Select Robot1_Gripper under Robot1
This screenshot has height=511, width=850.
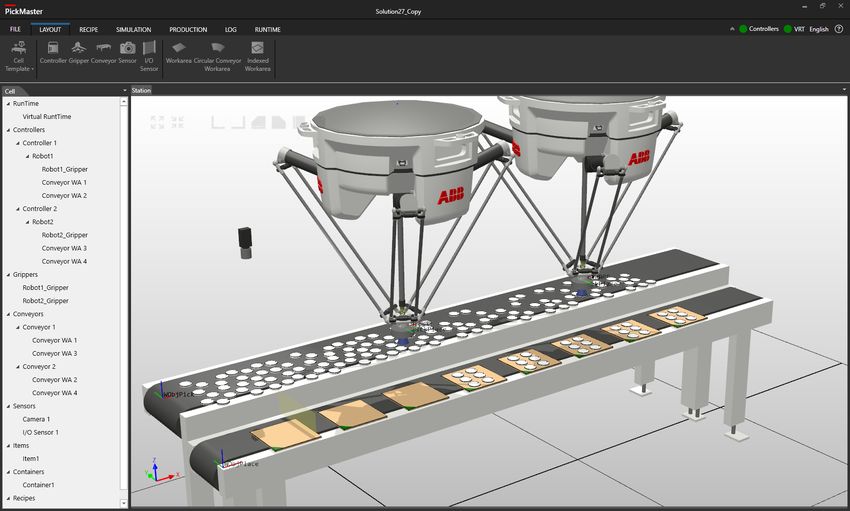pos(65,169)
